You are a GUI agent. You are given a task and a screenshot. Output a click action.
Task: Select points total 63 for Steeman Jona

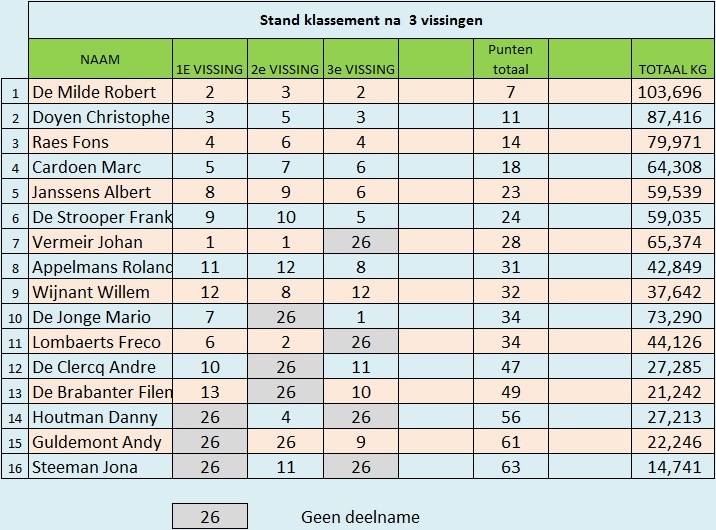click(511, 467)
